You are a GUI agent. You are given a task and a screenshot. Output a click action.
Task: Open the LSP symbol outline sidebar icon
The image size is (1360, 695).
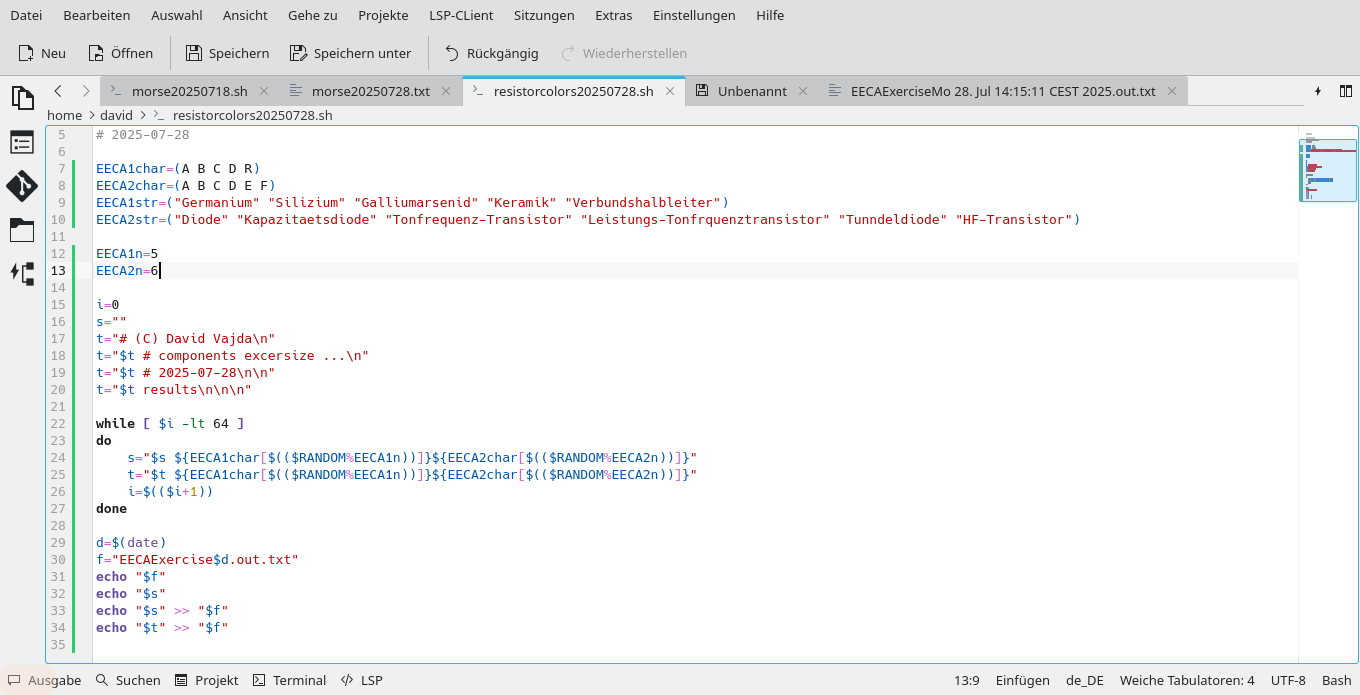click(22, 273)
